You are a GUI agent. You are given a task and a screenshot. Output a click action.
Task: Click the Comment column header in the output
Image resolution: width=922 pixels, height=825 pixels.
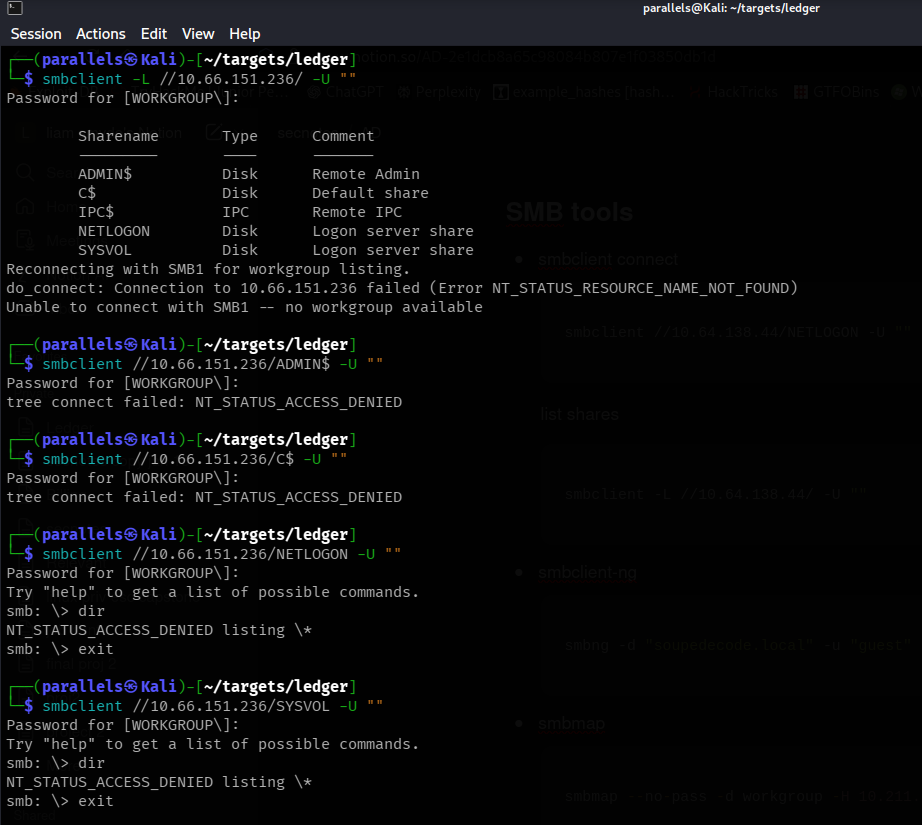(343, 136)
